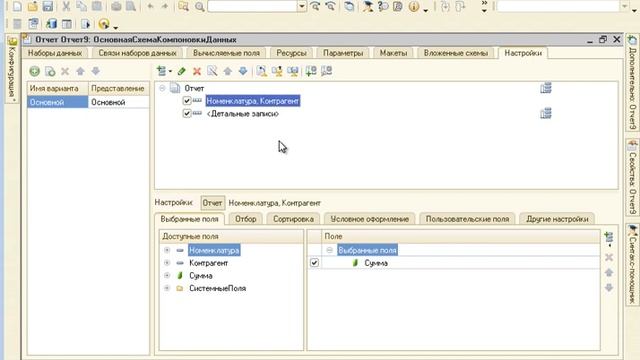Collapse Выбранные поля node

[x=329, y=250]
